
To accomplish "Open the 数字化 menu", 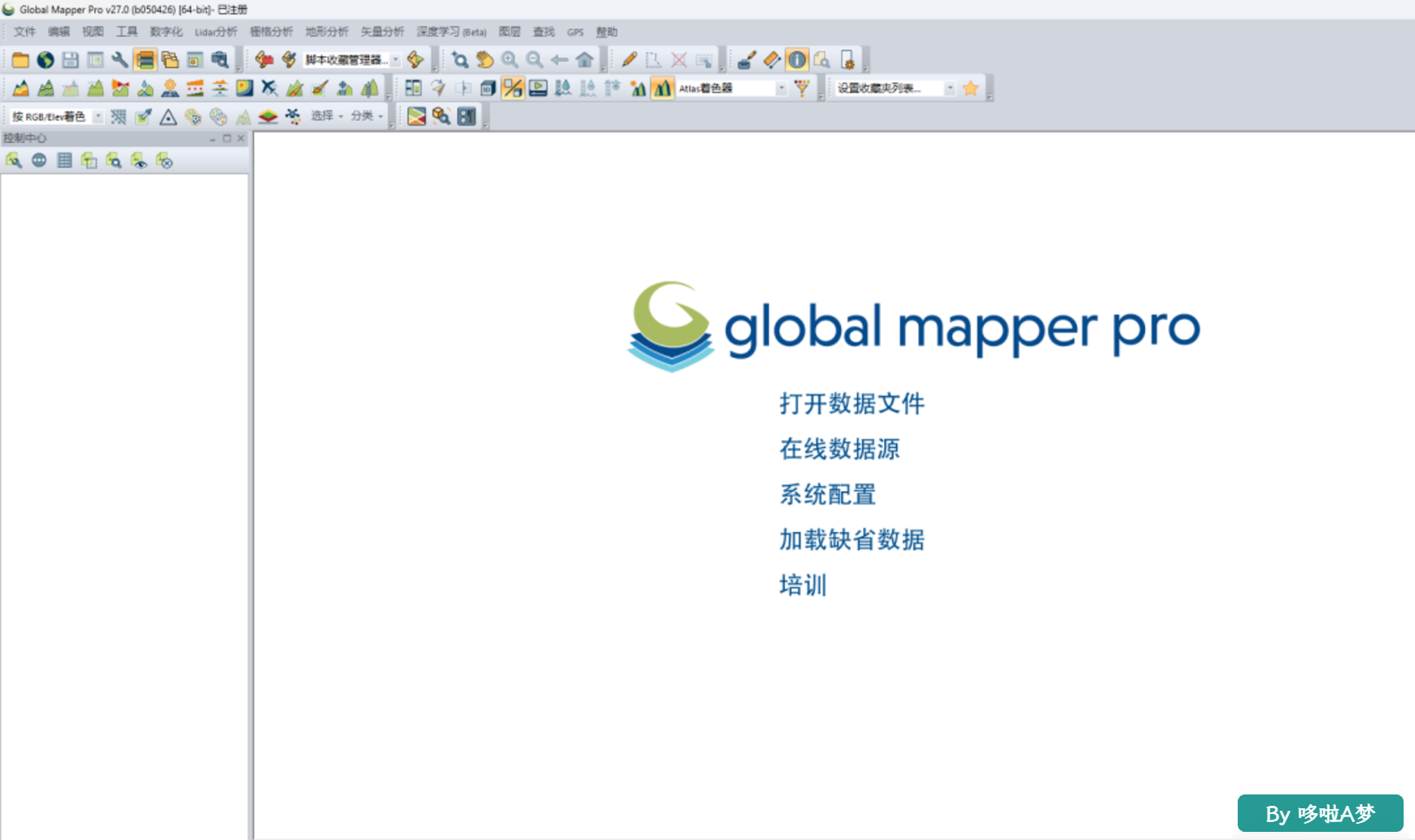I will point(167,32).
